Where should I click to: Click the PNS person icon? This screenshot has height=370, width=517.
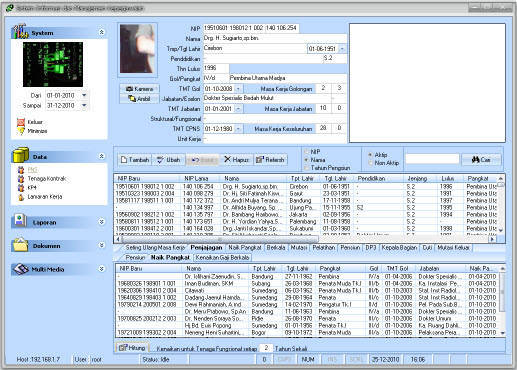coord(21,170)
